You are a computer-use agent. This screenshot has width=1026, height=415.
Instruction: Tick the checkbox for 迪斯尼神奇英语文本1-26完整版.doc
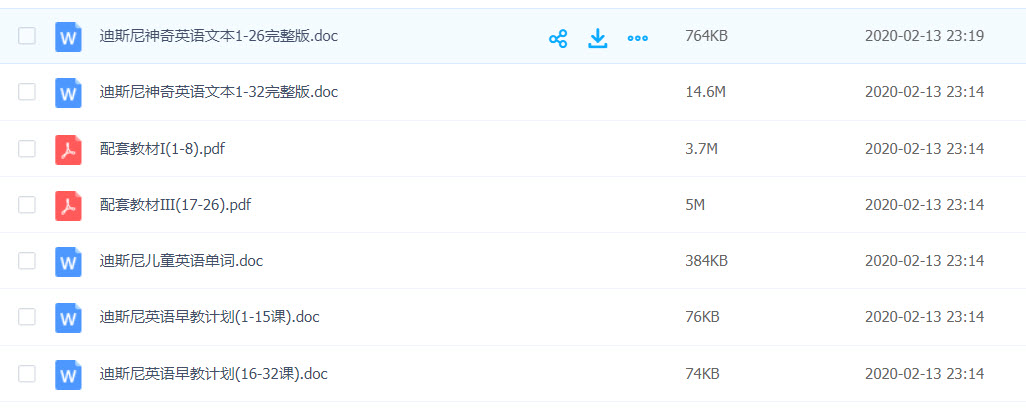click(x=27, y=37)
